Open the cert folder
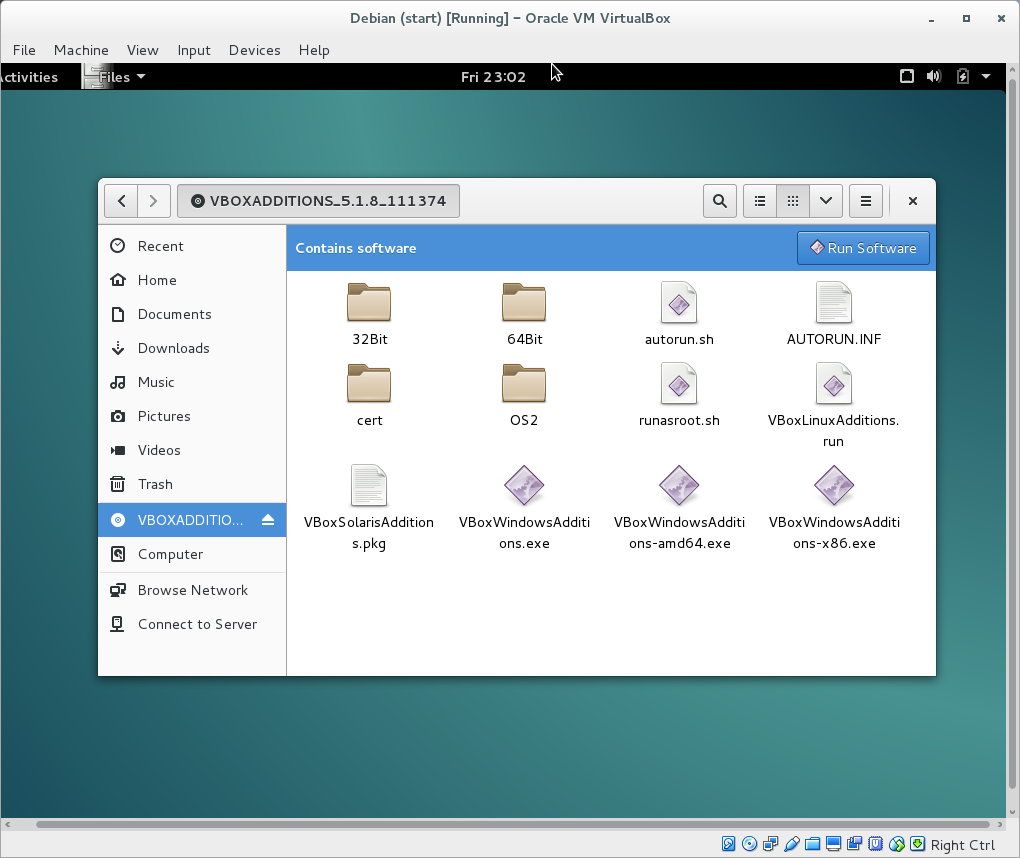The width and height of the screenshot is (1020, 858). click(369, 395)
